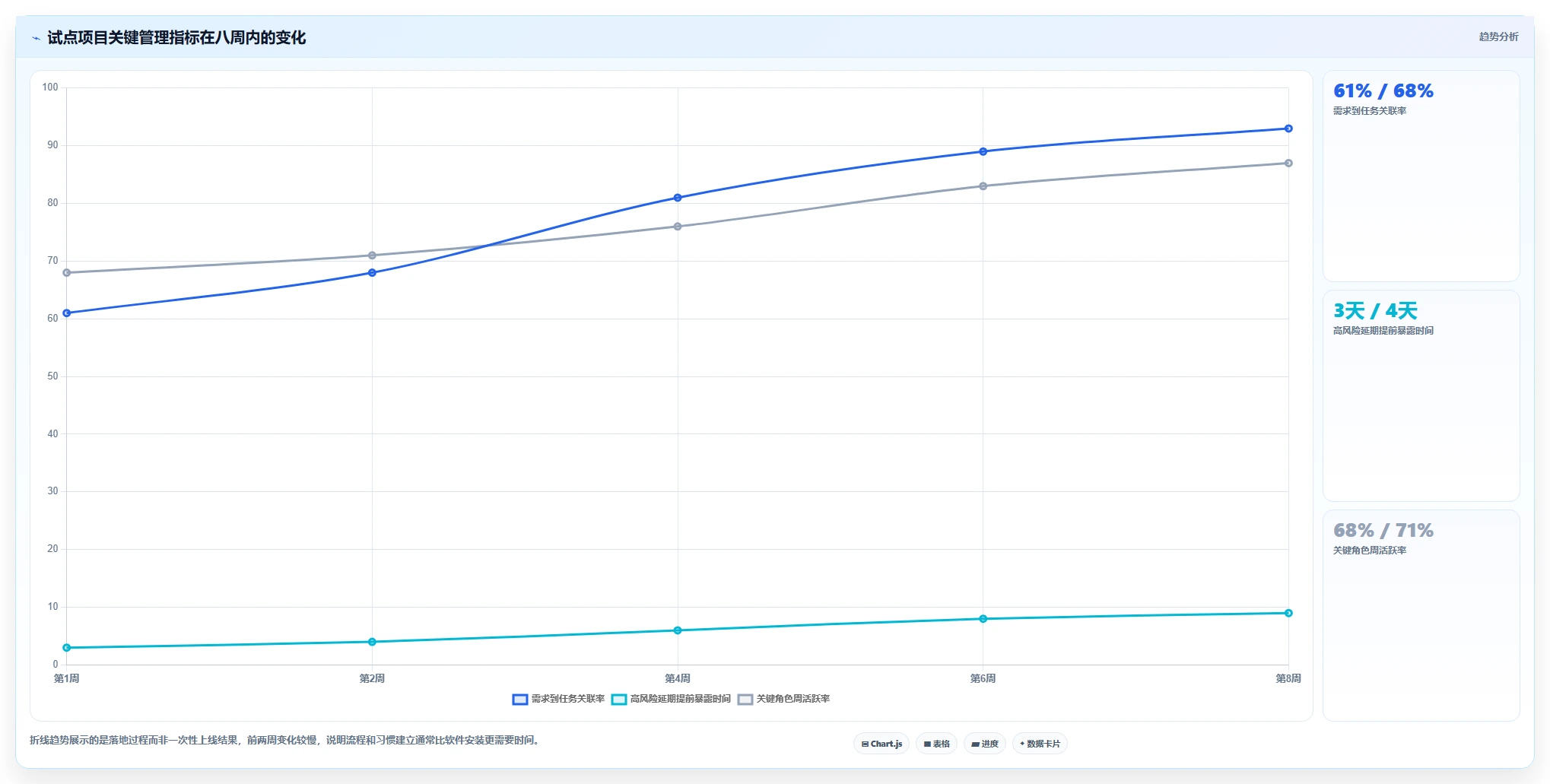
Task: Click the gray line's 第2周 data point at 71
Action: 372,256
